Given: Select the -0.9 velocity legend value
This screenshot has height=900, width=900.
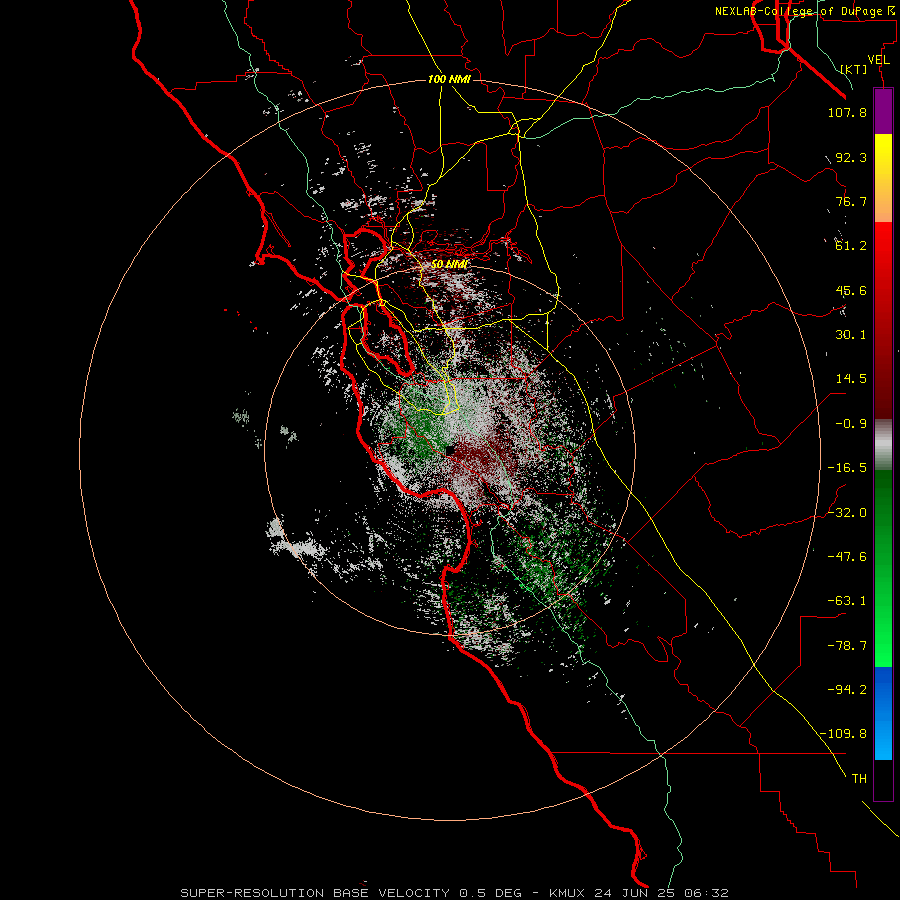Looking at the screenshot, I should (851, 424).
